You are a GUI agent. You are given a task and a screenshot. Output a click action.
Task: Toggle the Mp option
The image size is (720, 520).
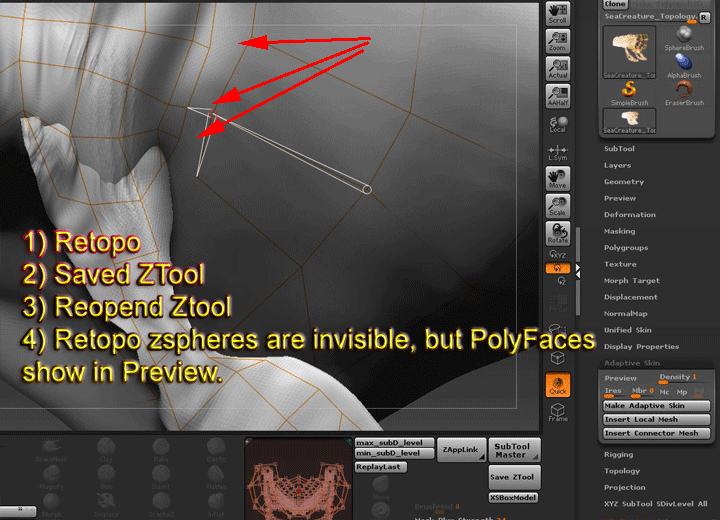[682, 392]
